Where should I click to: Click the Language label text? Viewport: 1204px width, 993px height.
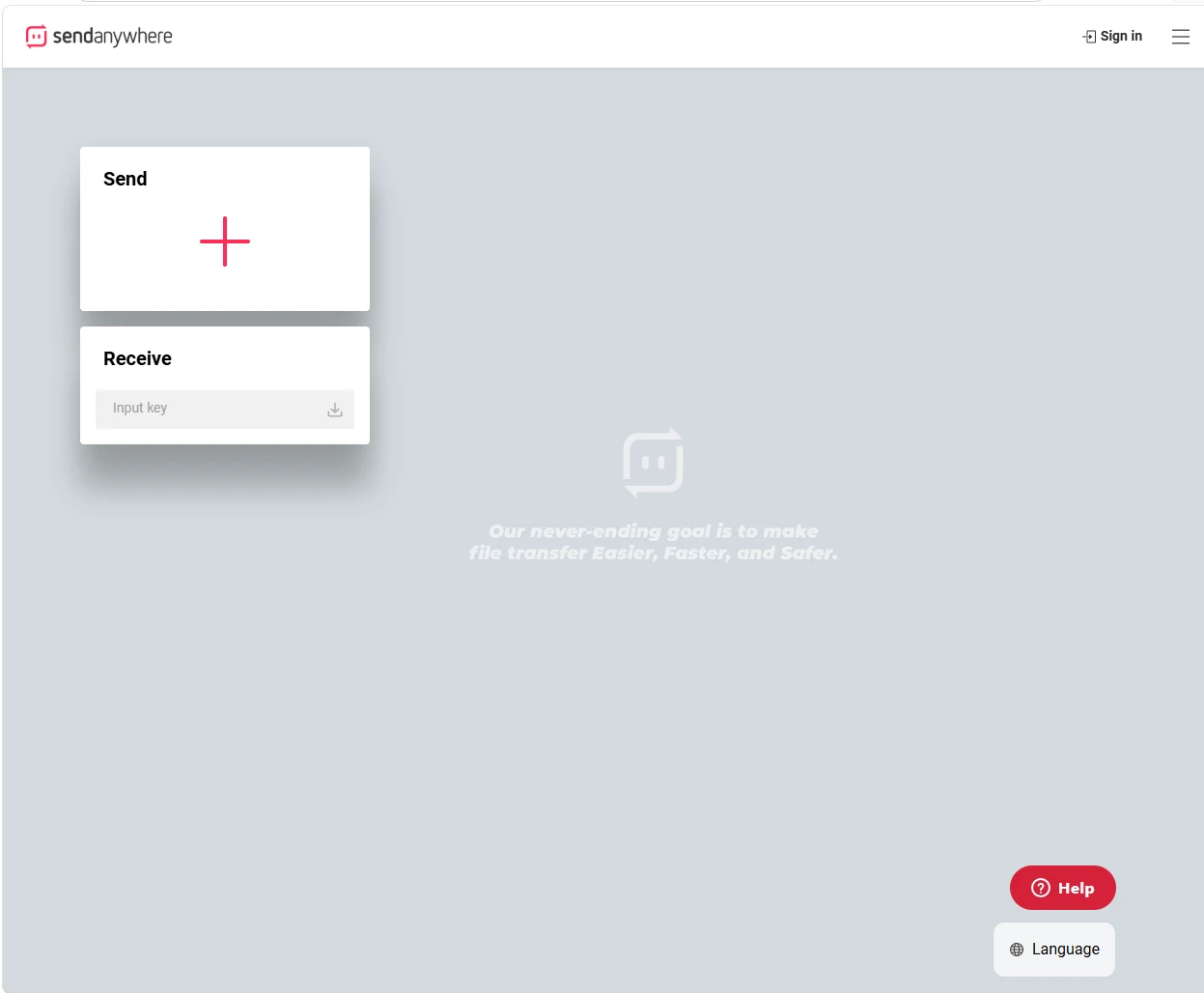coord(1066,949)
